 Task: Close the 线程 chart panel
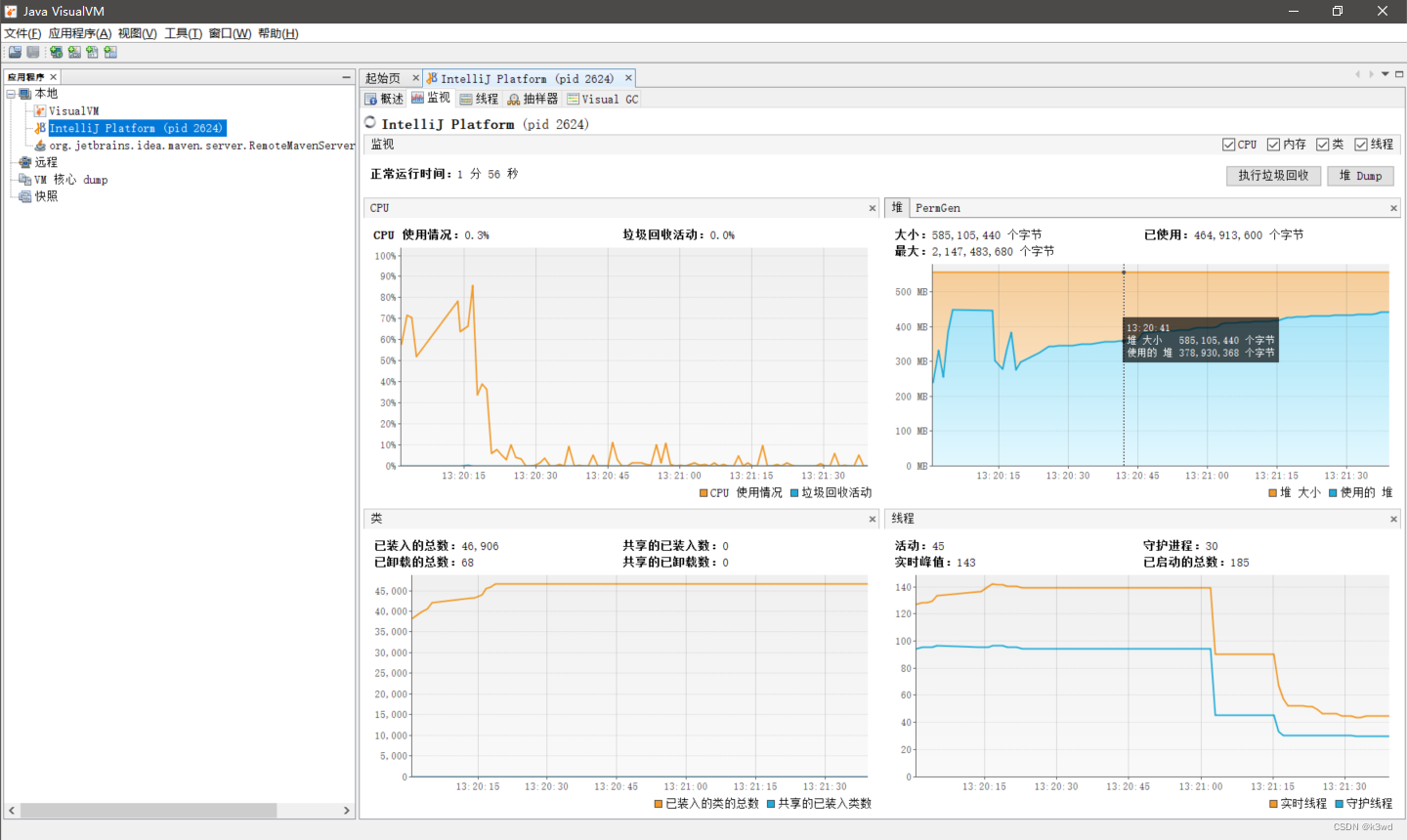[1393, 519]
